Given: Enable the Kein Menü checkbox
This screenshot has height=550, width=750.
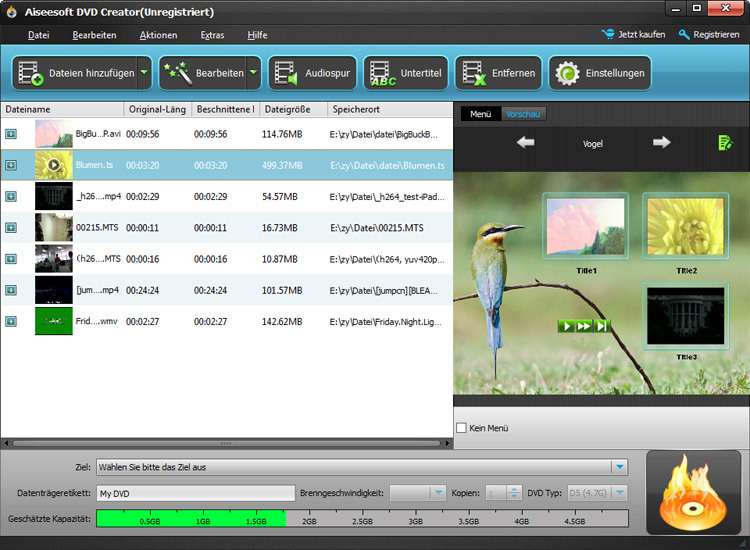Looking at the screenshot, I should 461,428.
